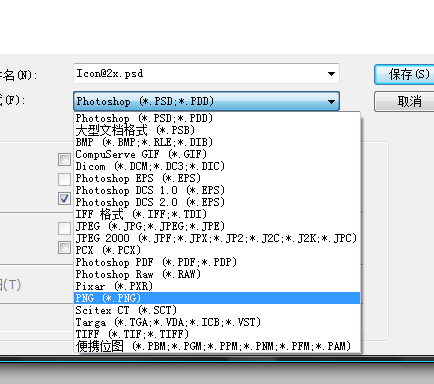This screenshot has width=434, height=384.
Task: Choose BMP (*.BMP;*.RLE;*.DIB) format
Action: click(217, 142)
